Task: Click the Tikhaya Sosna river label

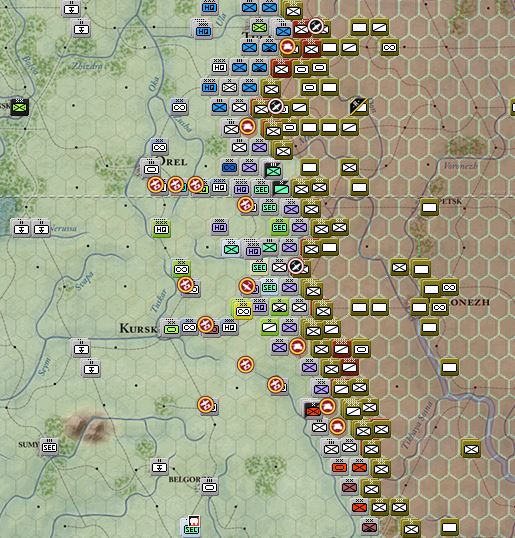Action: coord(418,425)
